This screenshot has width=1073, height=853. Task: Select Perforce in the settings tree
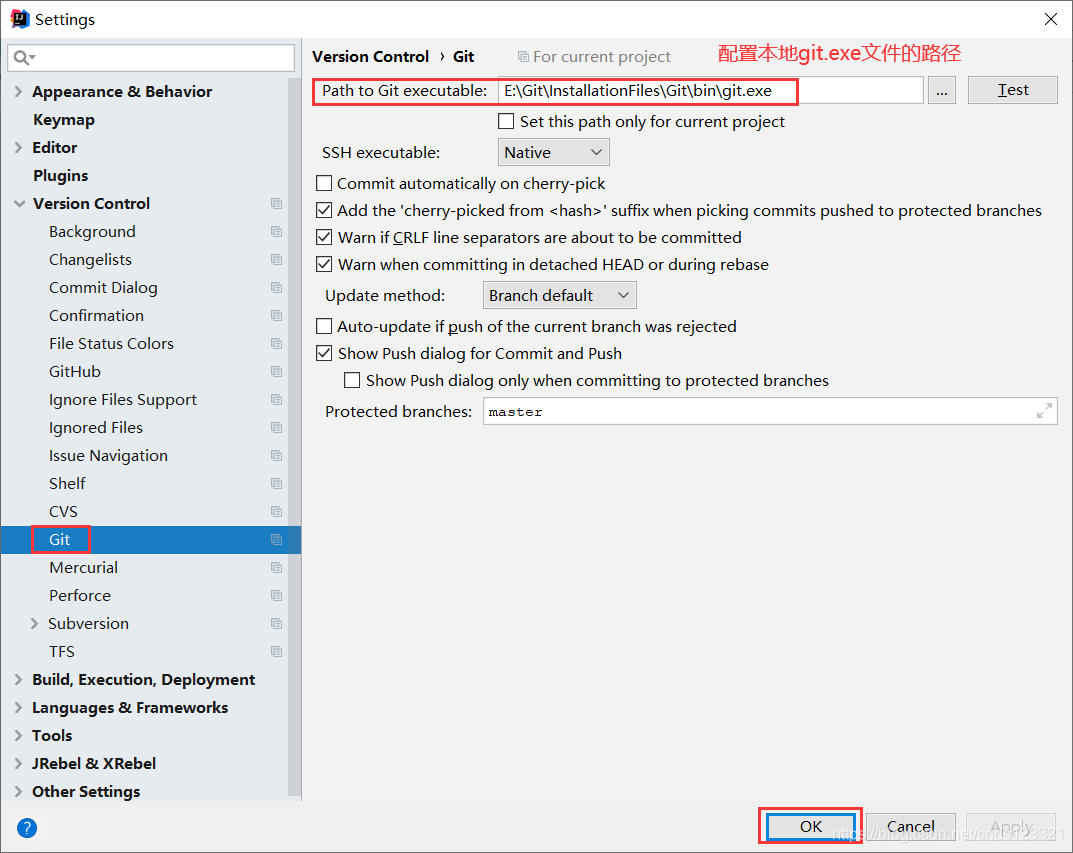coord(79,596)
